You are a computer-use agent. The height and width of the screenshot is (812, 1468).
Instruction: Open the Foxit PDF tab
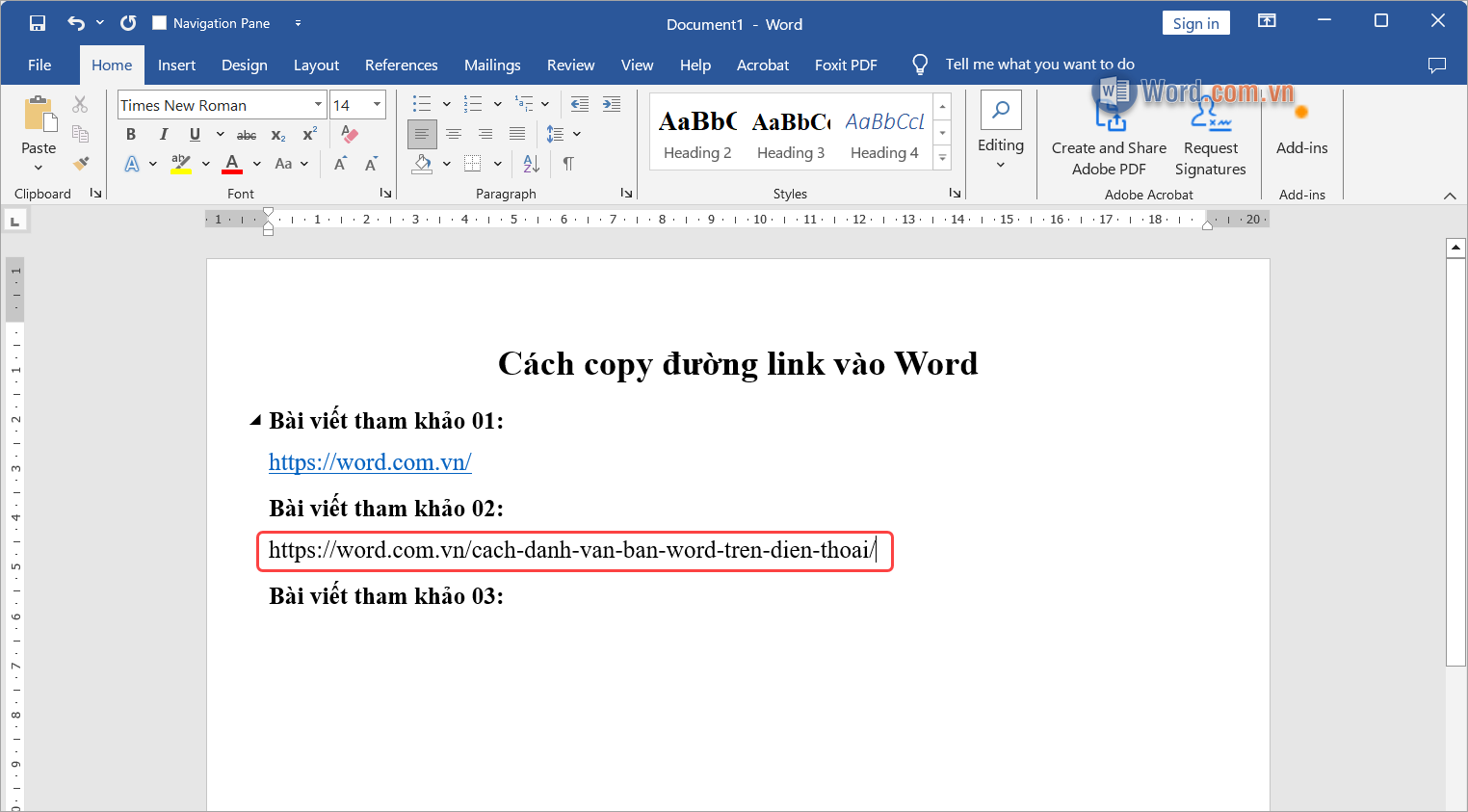coord(846,65)
